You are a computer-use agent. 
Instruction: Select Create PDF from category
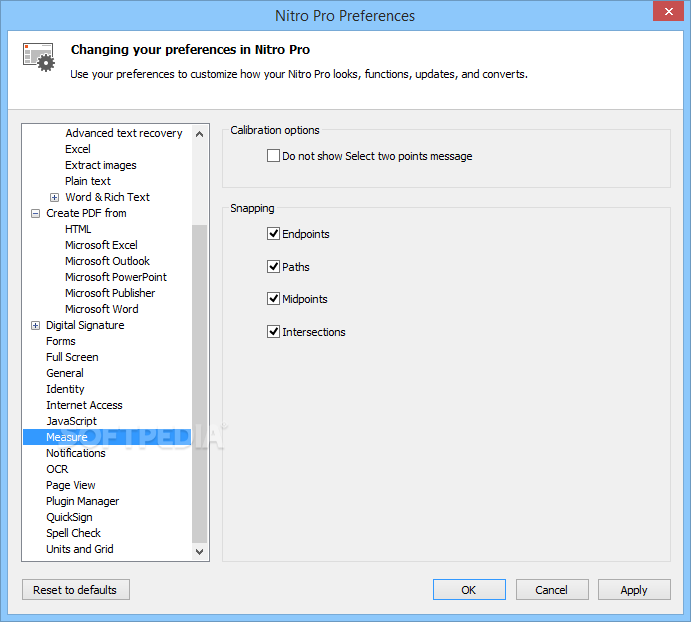[86, 213]
